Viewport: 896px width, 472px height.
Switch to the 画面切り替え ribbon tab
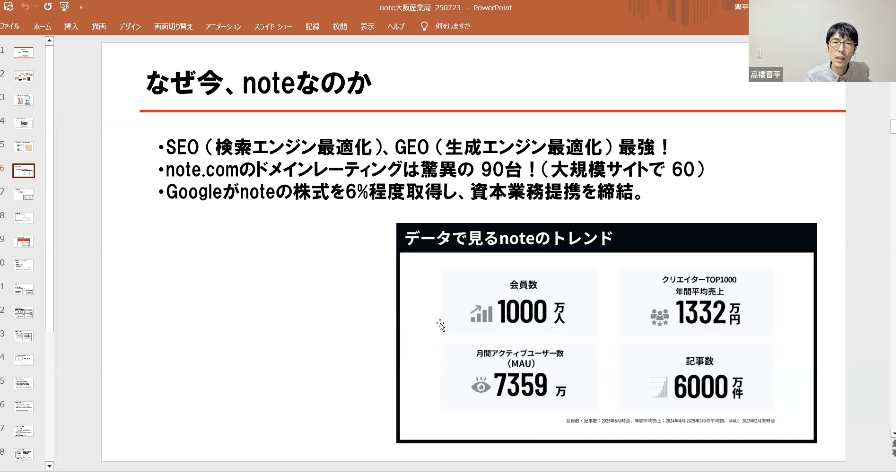click(x=173, y=26)
